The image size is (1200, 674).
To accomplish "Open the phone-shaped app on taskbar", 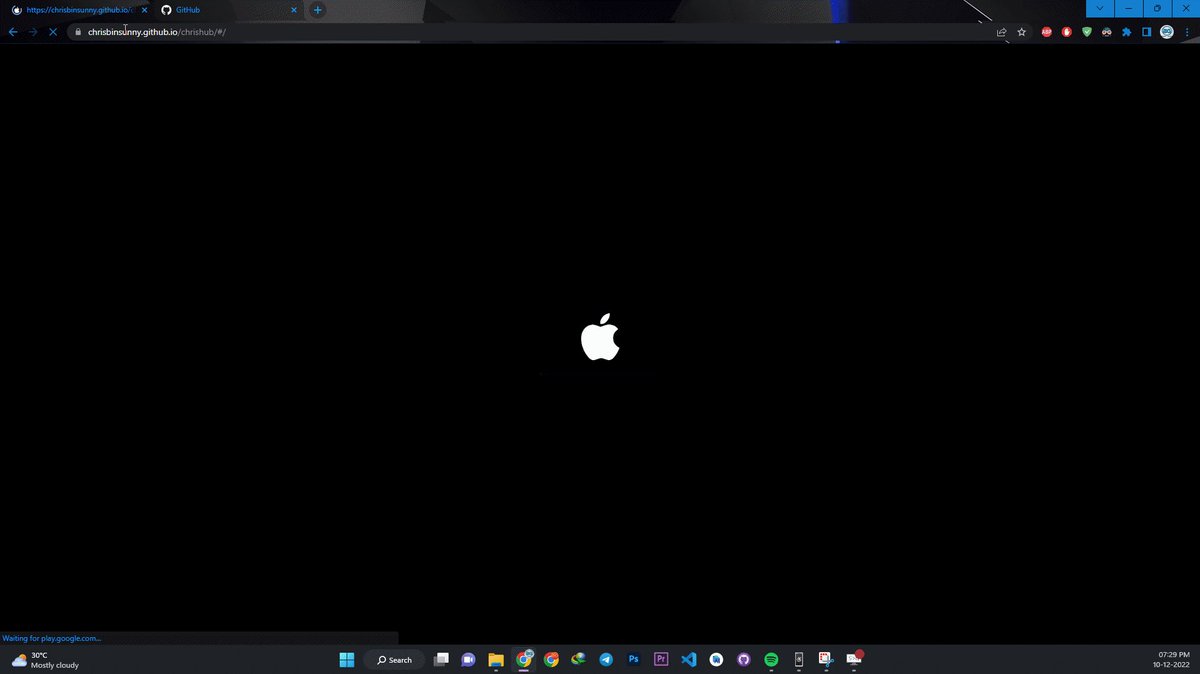I will pos(798,660).
